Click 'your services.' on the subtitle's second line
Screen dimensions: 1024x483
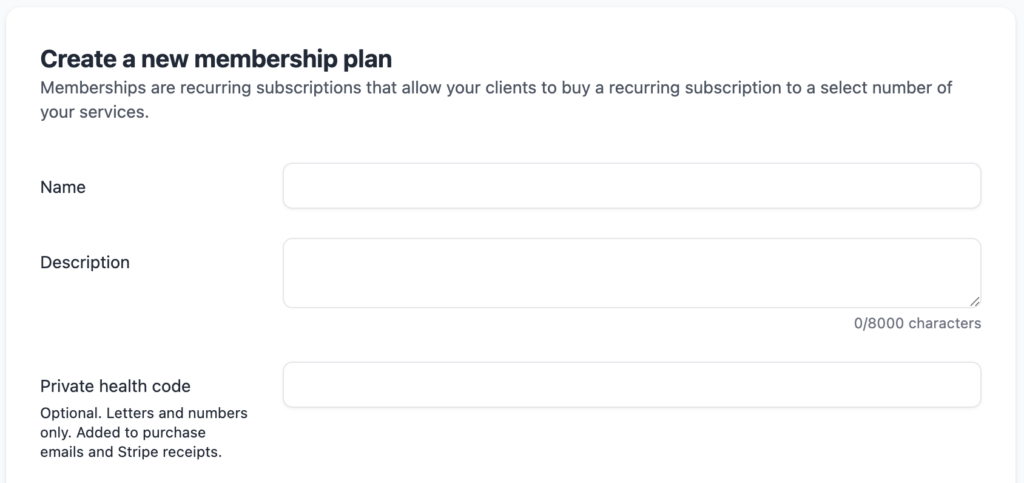94,113
